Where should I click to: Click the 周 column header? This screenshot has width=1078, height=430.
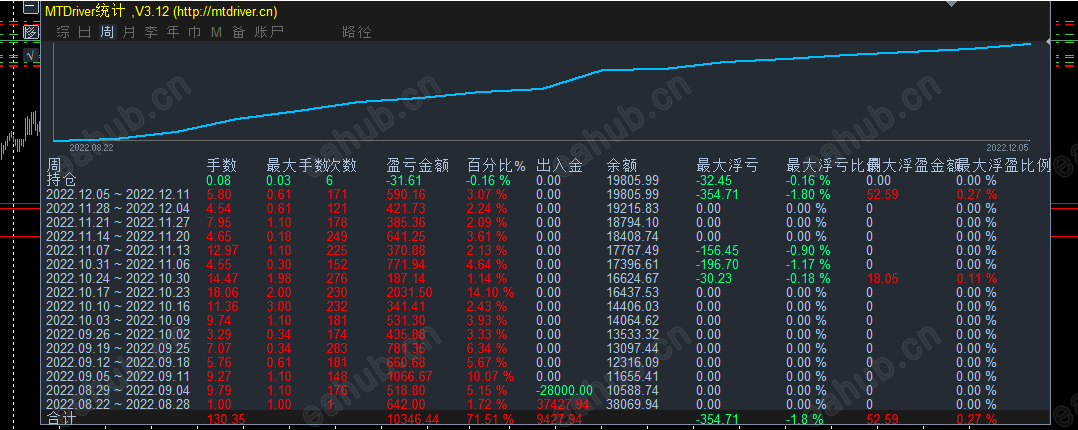coord(54,165)
